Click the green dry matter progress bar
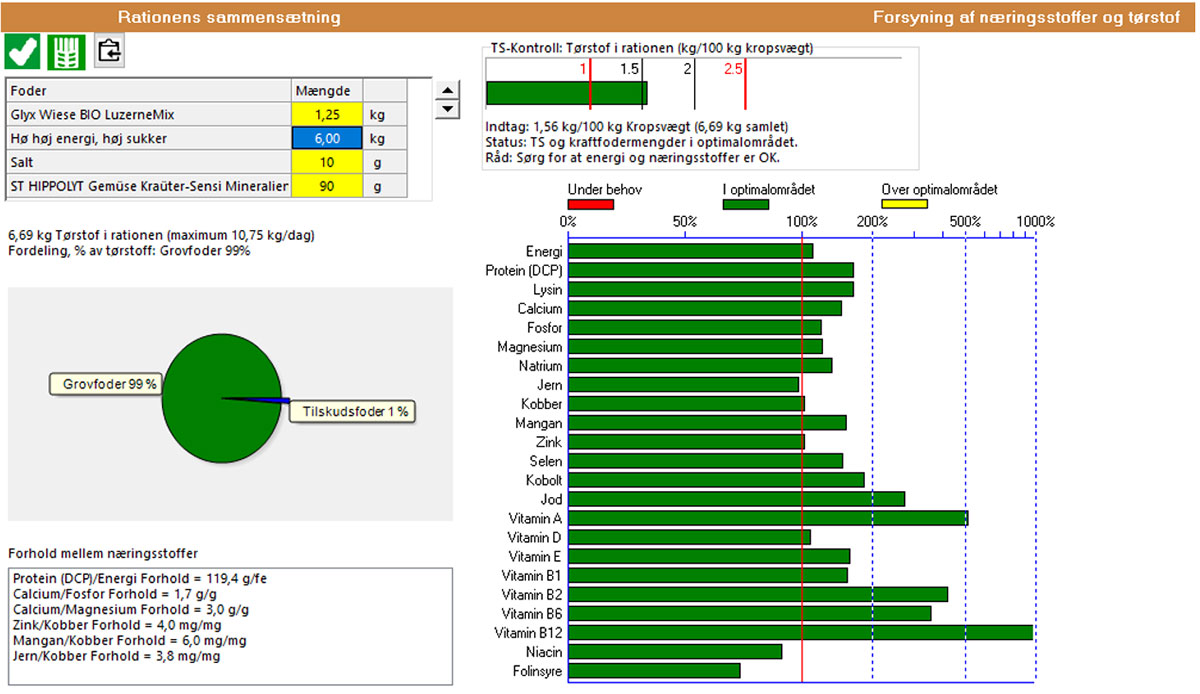The image size is (1200, 694). (x=566, y=93)
